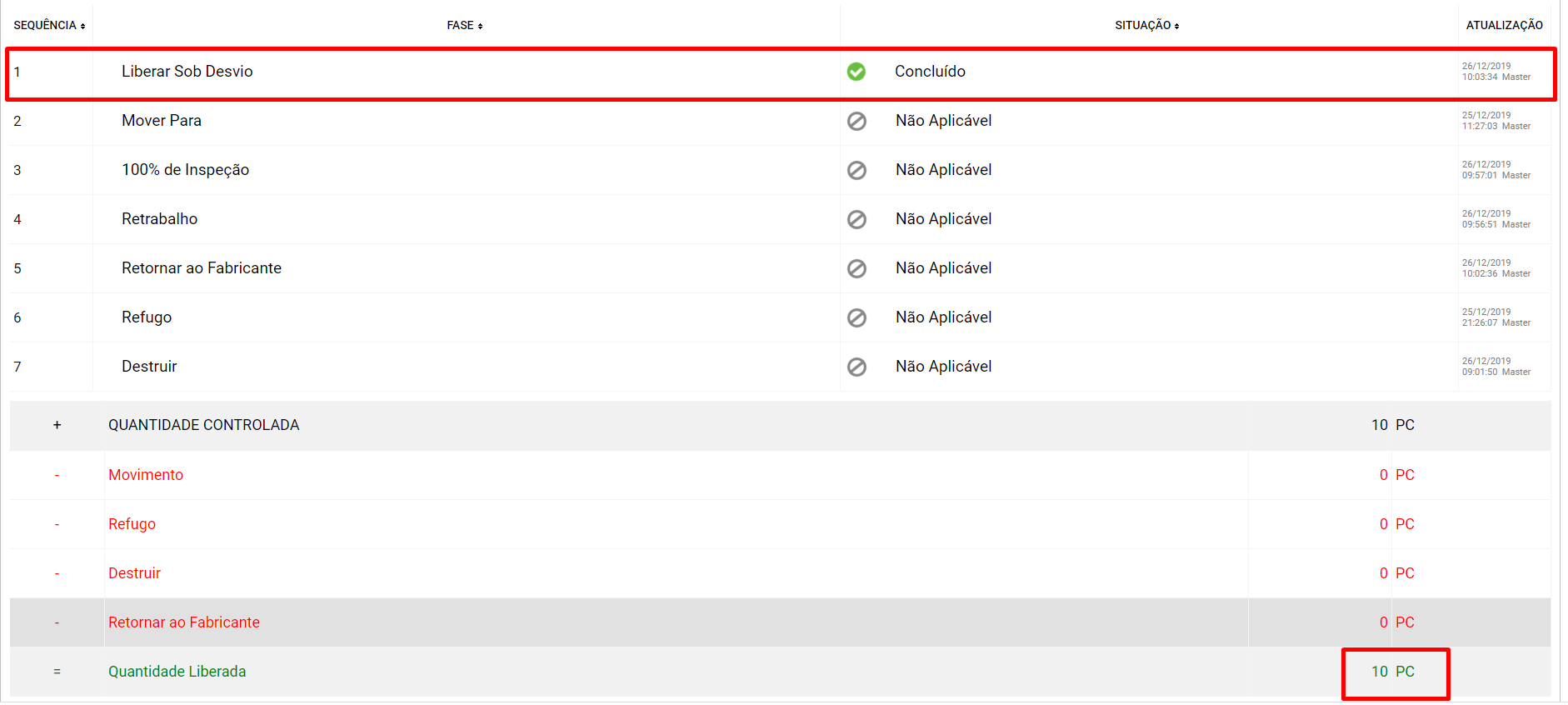
Task: Click update timestamp 26/12/2019 09:56:51
Action: (1496, 219)
